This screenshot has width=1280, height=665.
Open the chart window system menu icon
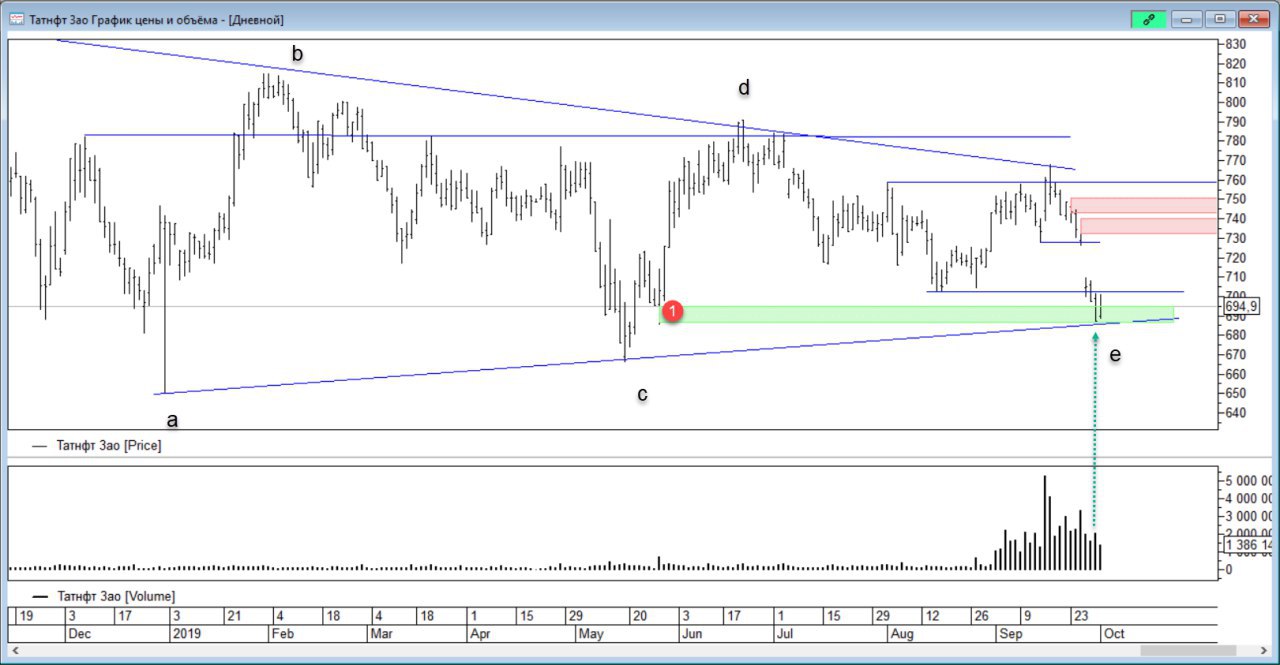pos(16,18)
